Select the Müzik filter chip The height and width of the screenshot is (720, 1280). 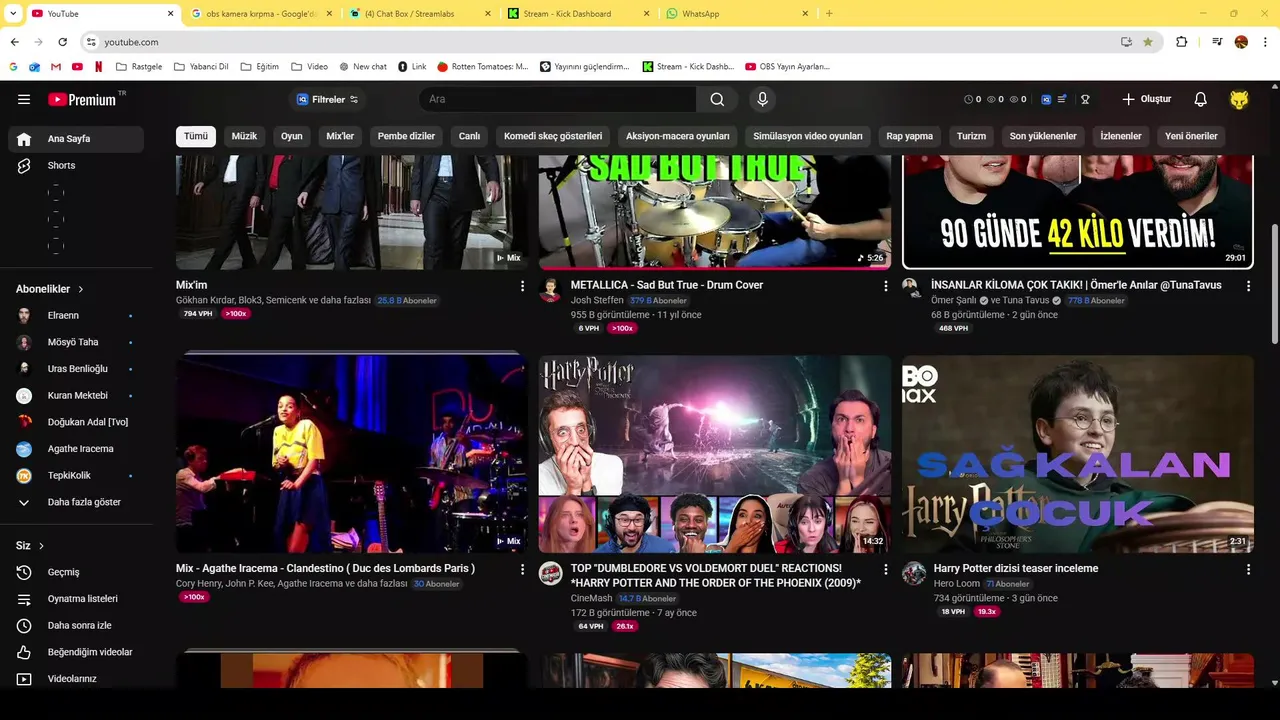tap(244, 136)
